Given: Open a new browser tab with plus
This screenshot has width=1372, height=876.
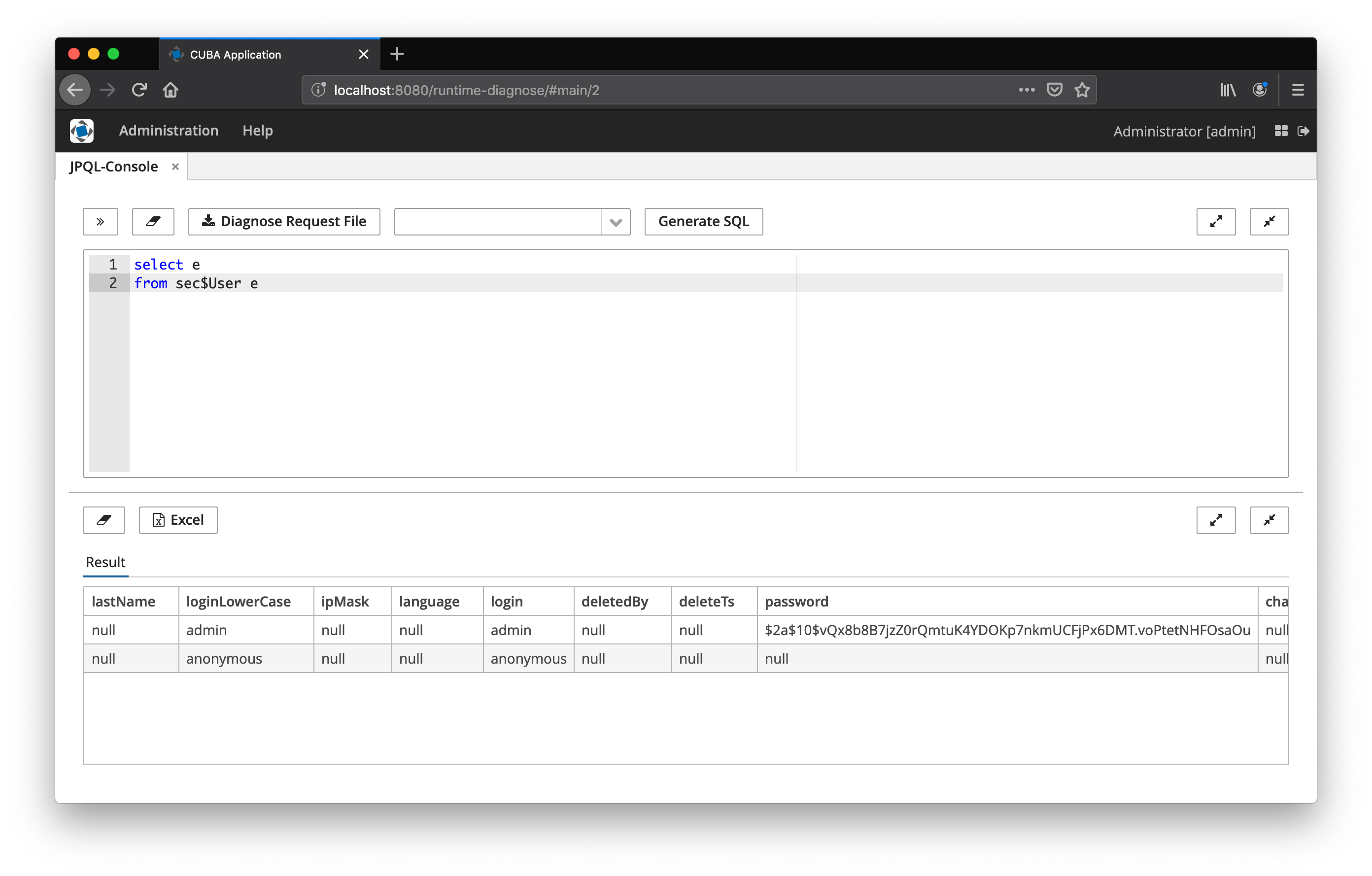Looking at the screenshot, I should pyautogui.click(x=397, y=54).
